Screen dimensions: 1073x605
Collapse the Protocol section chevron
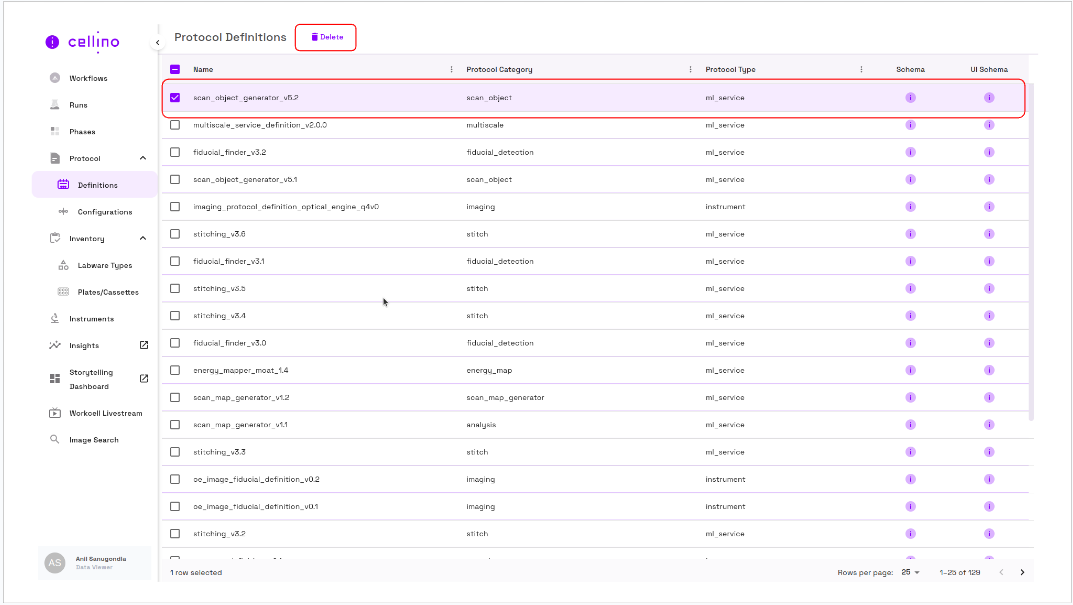(x=143, y=158)
